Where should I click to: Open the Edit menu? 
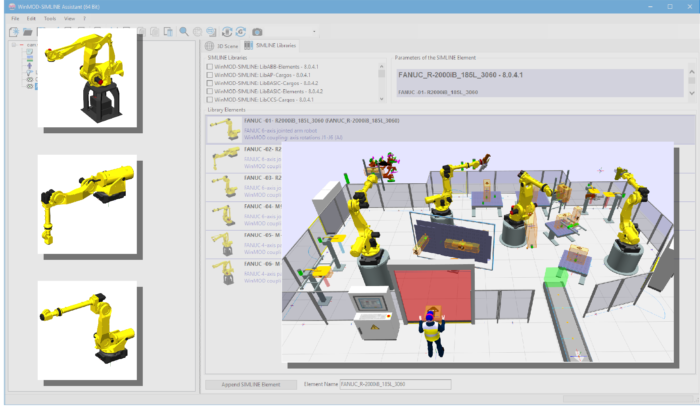[32, 18]
